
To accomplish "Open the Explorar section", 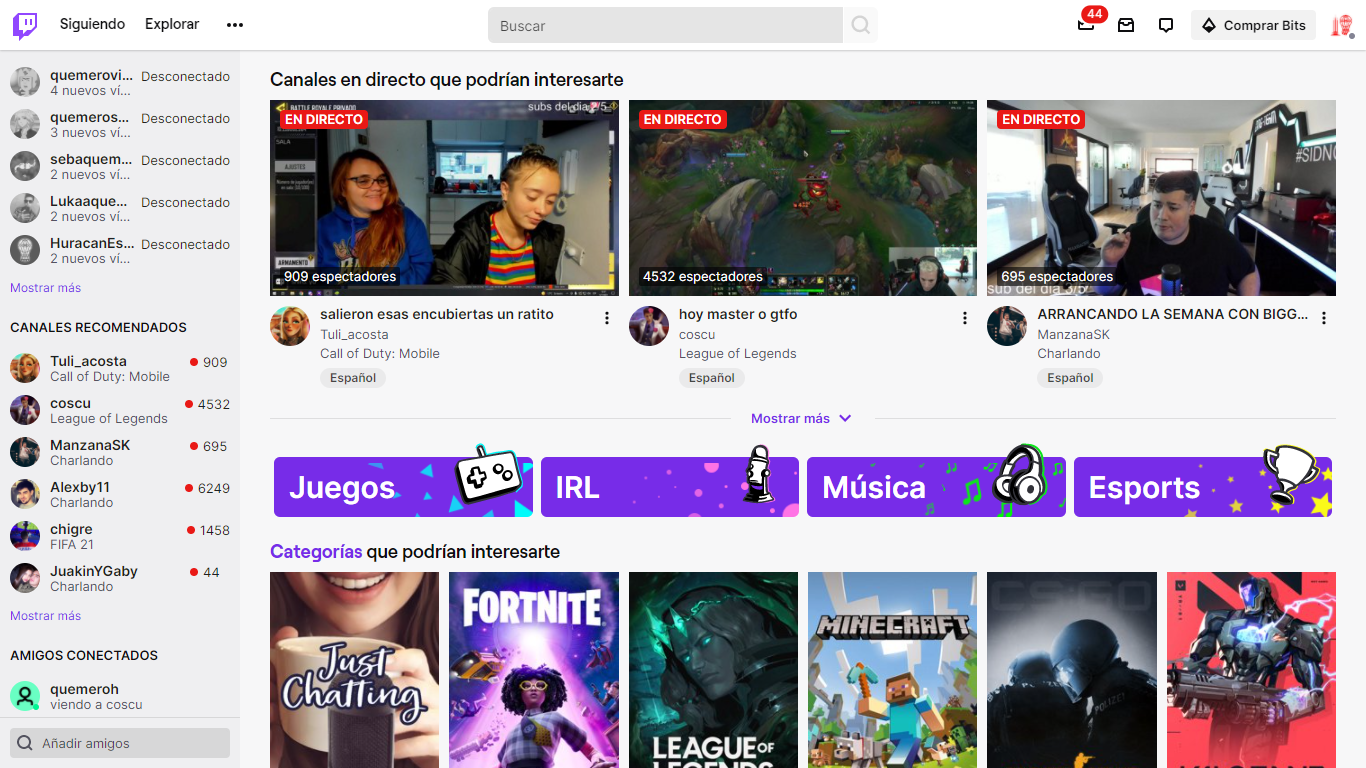I will coord(171,24).
